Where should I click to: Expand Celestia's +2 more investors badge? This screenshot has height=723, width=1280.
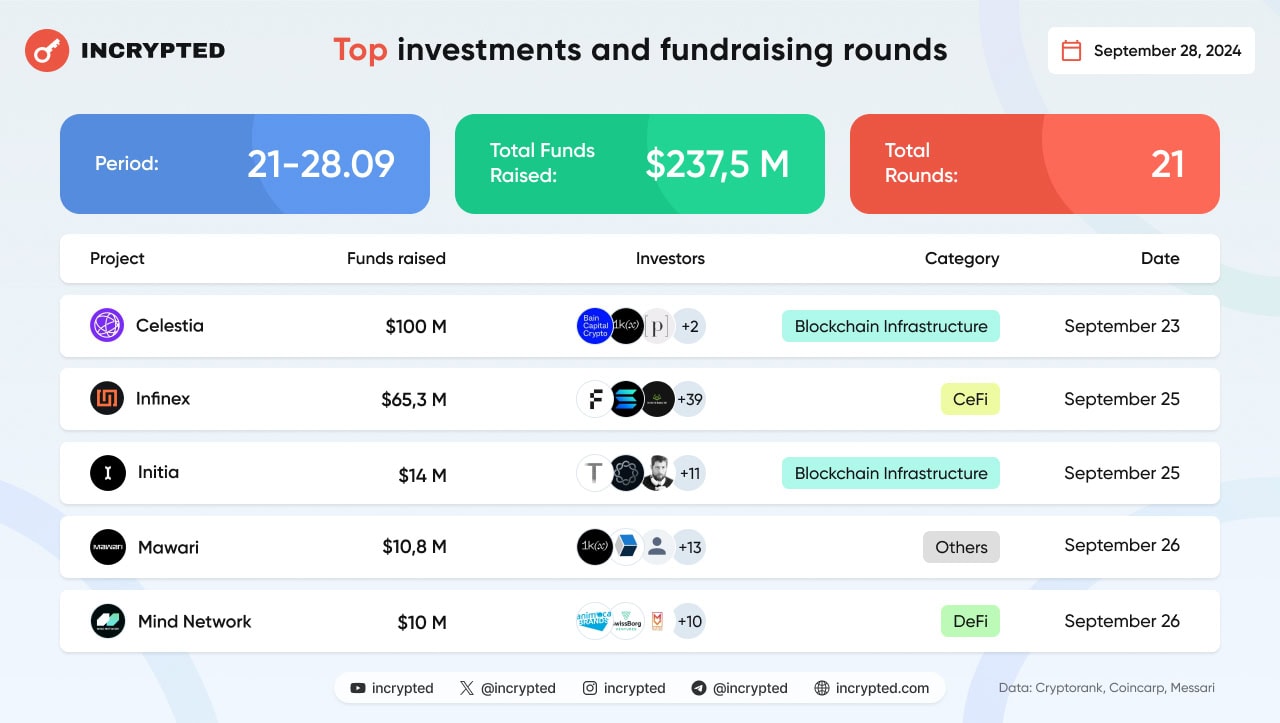[x=689, y=326]
